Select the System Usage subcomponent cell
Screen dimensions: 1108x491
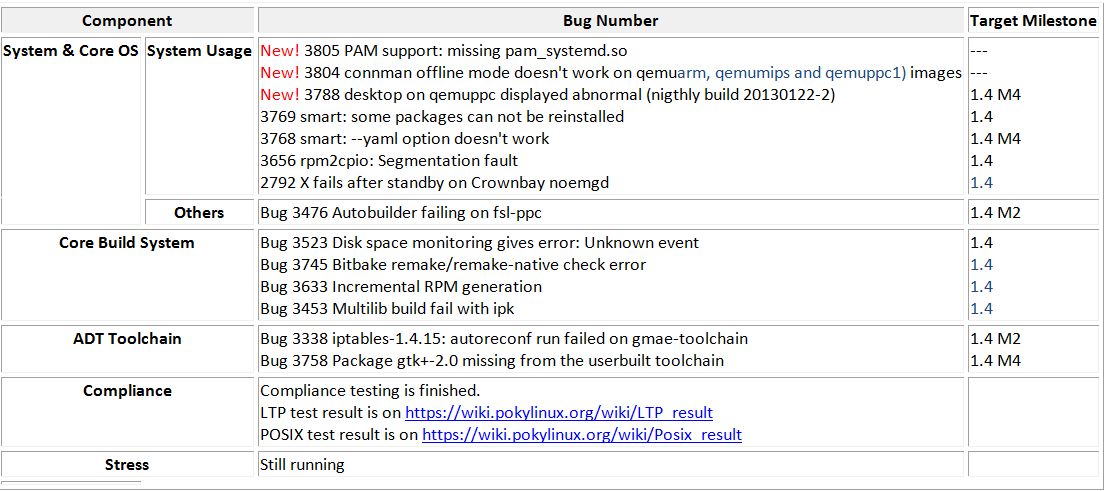199,51
